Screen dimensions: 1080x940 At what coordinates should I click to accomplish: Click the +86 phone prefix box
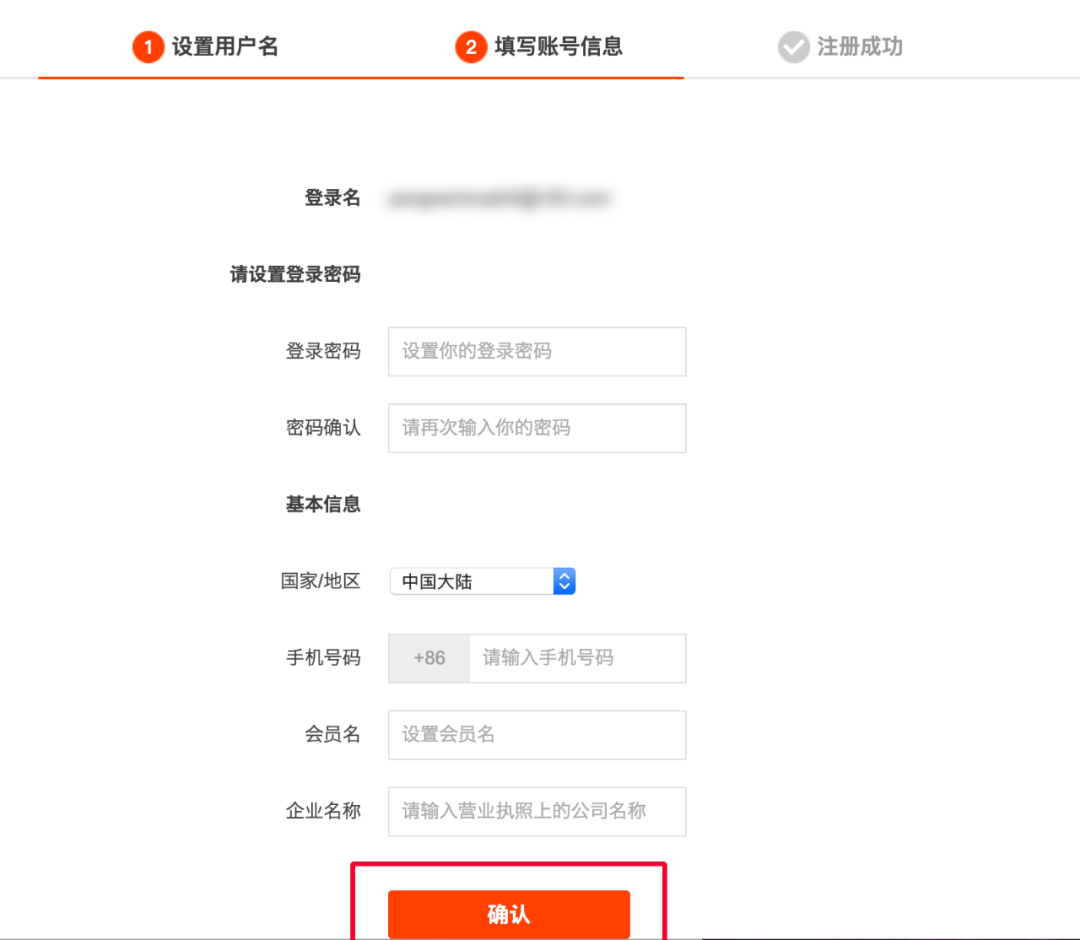coord(428,658)
